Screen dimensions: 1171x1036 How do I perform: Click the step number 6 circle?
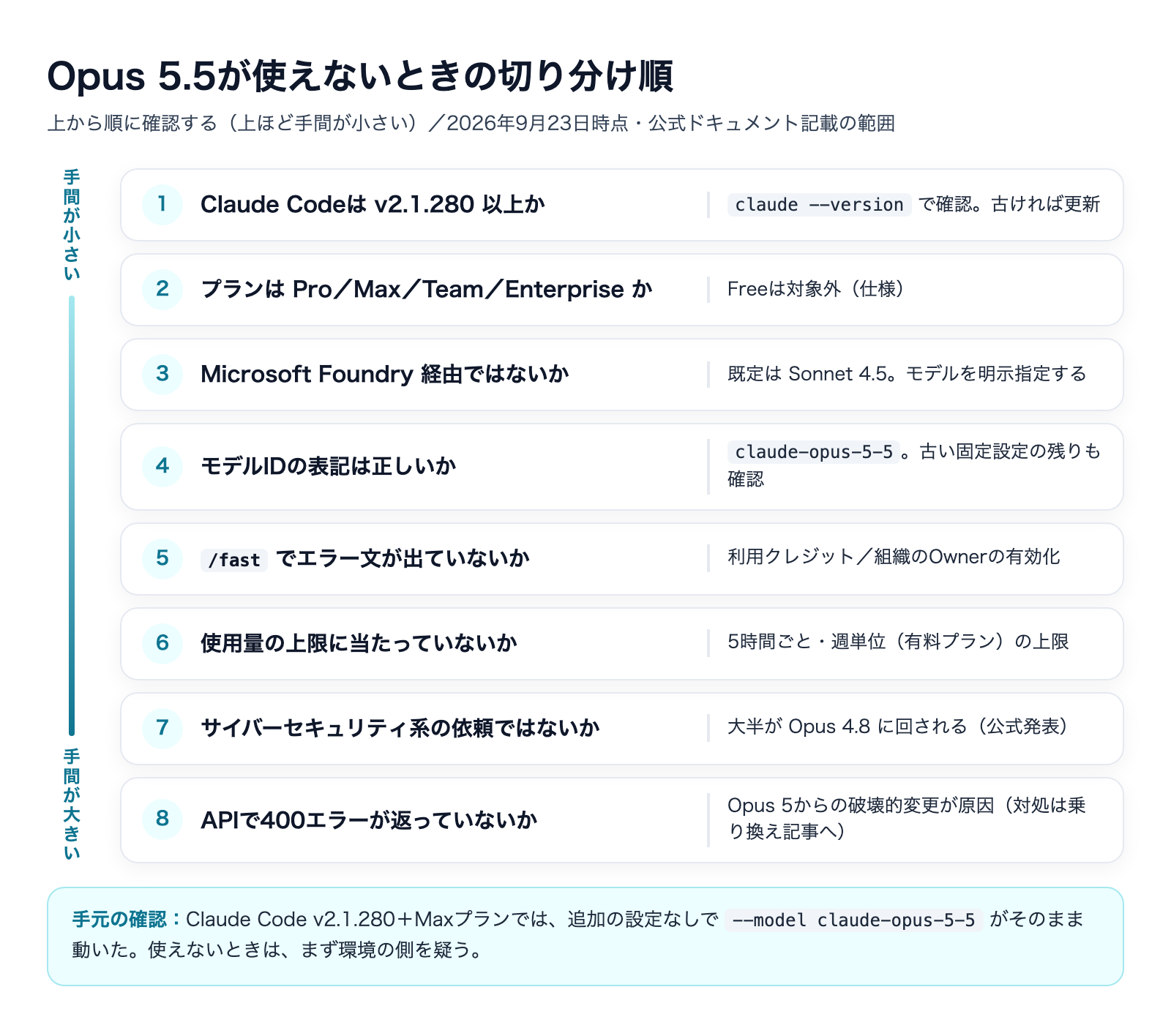pos(162,644)
